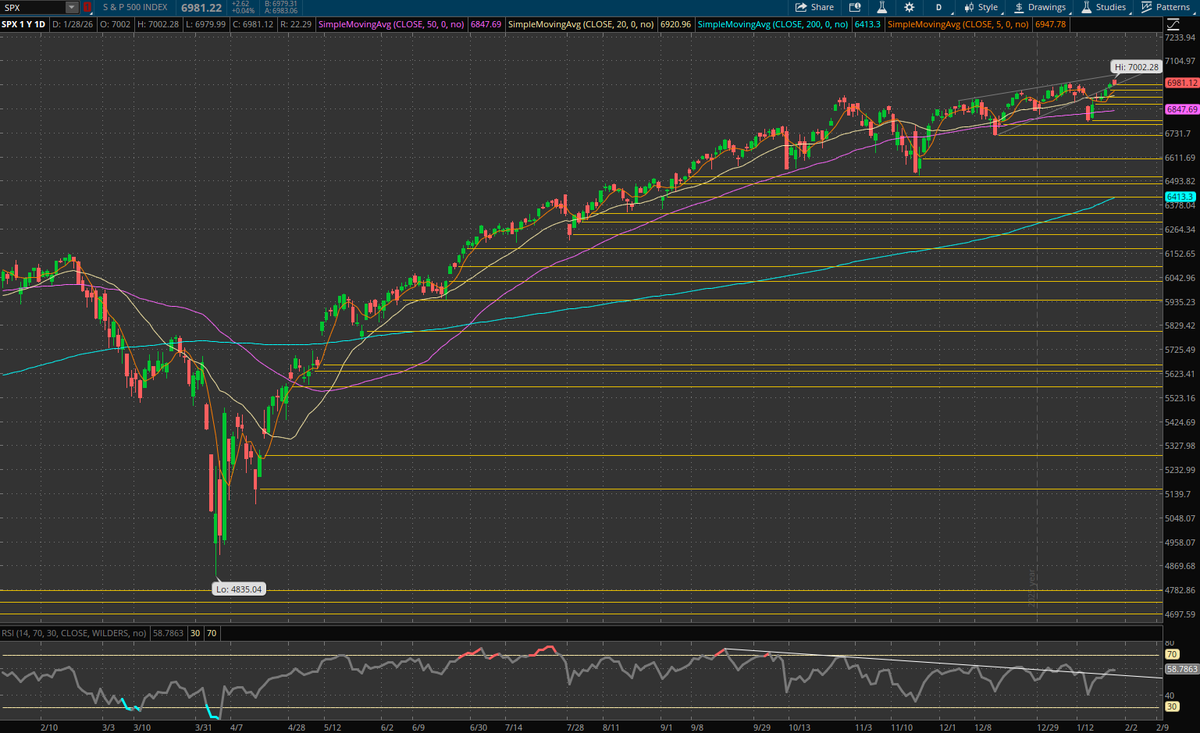This screenshot has width=1200, height=733.
Task: Click the 70 RSI axis level tag
Action: coord(1171,654)
